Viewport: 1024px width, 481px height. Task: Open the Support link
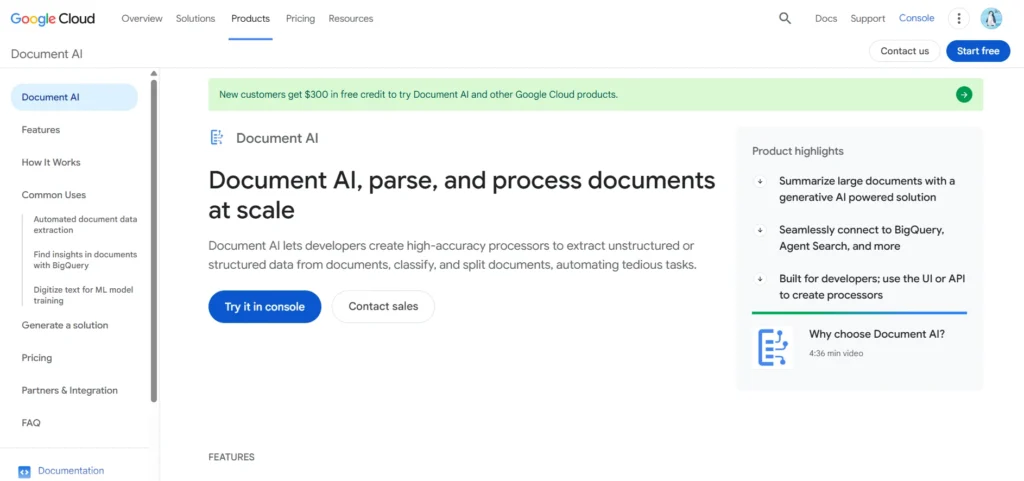868,18
